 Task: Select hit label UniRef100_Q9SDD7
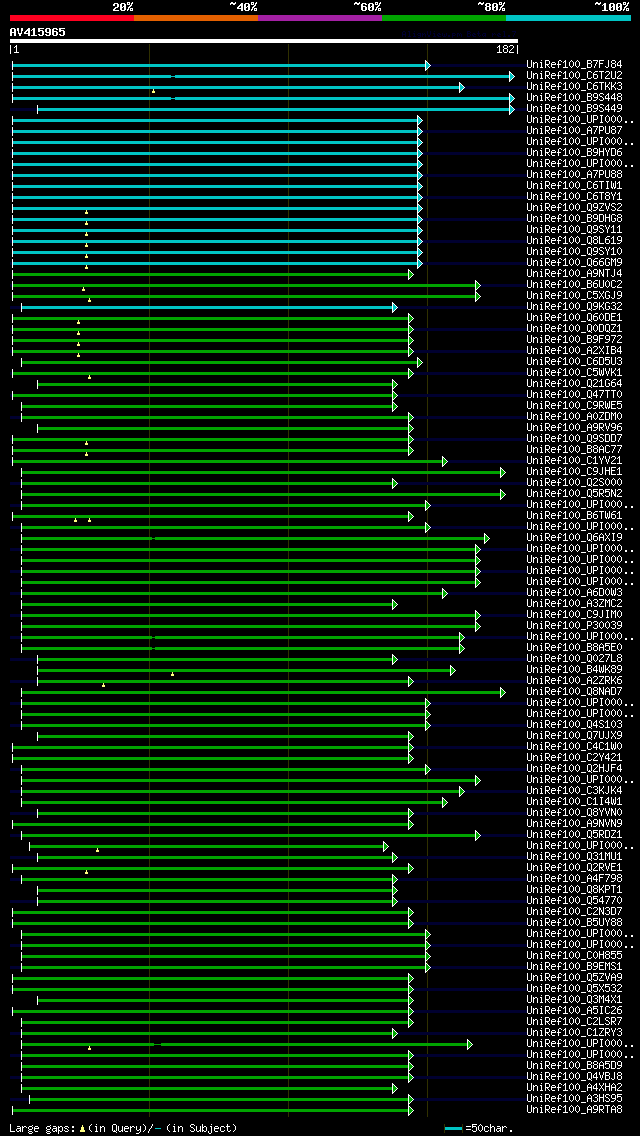click(x=574, y=438)
